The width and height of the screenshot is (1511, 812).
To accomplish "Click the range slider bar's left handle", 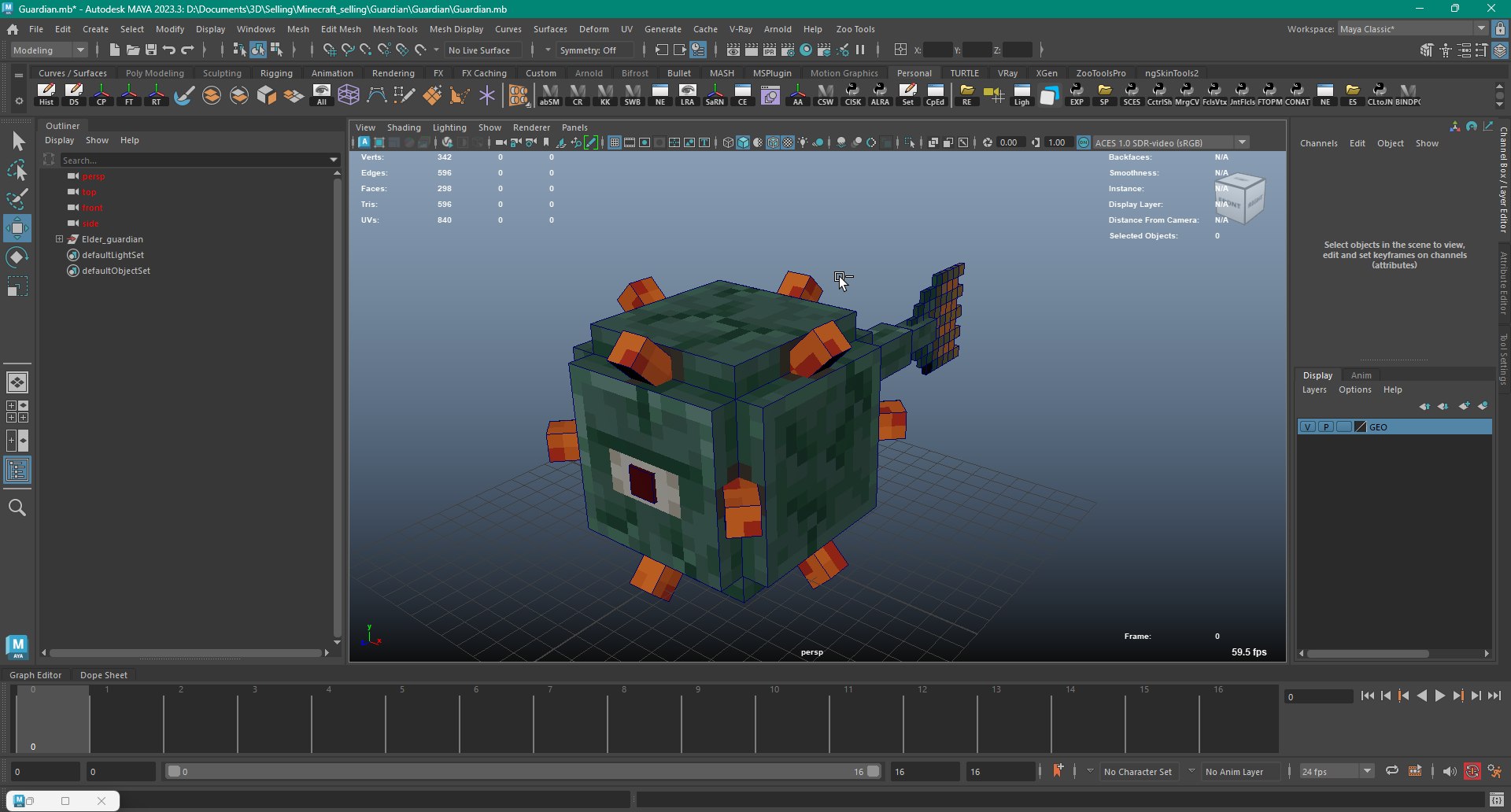I will pyautogui.click(x=174, y=772).
